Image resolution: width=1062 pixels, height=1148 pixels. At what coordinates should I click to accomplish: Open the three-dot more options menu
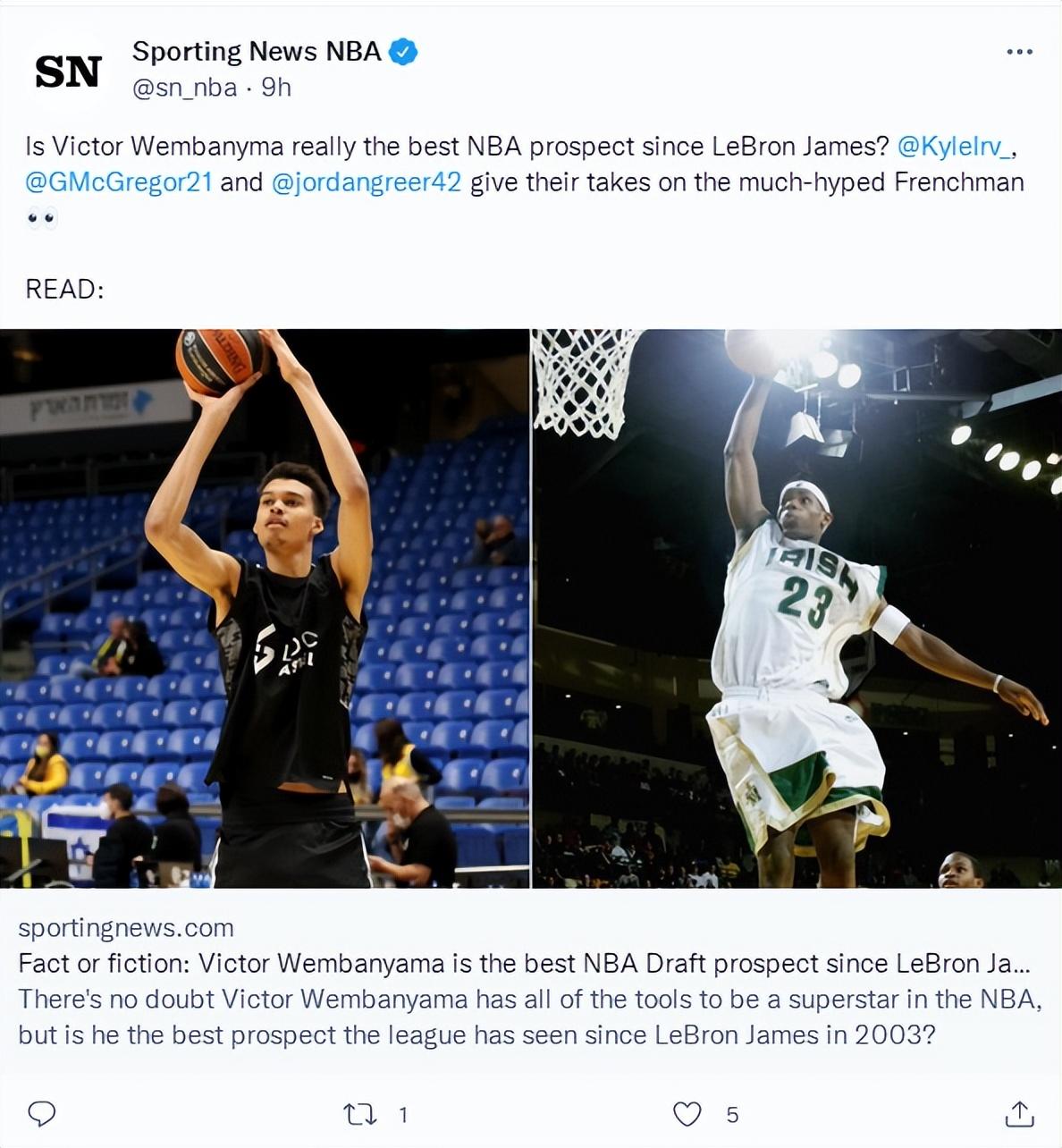[1019, 52]
